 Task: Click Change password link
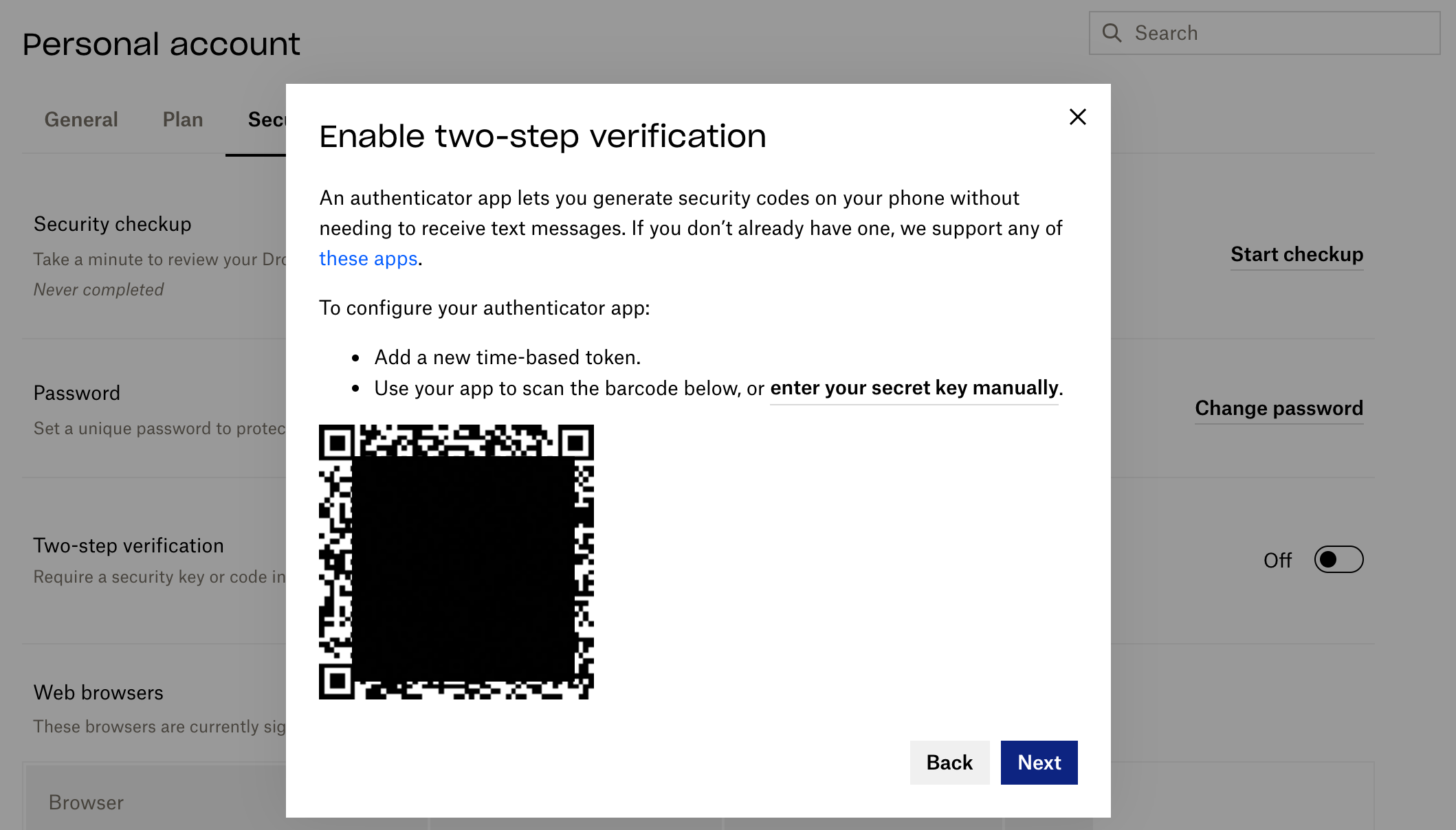point(1279,408)
